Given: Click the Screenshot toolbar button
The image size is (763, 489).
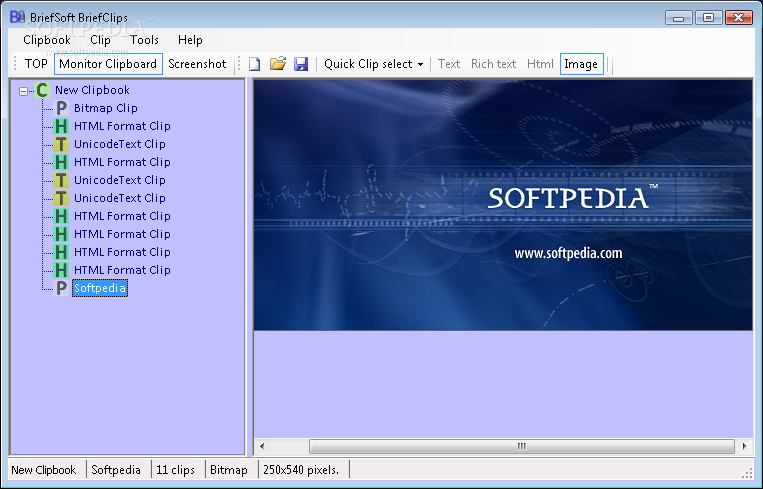Looking at the screenshot, I should click(197, 64).
